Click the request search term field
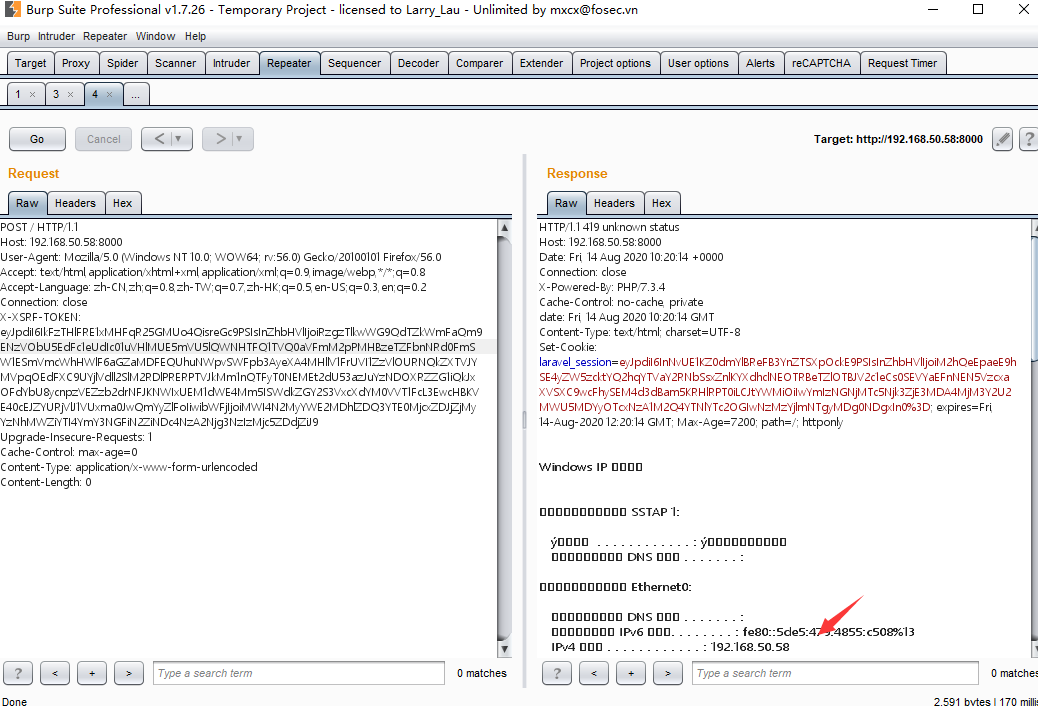The image size is (1038, 706). (299, 673)
